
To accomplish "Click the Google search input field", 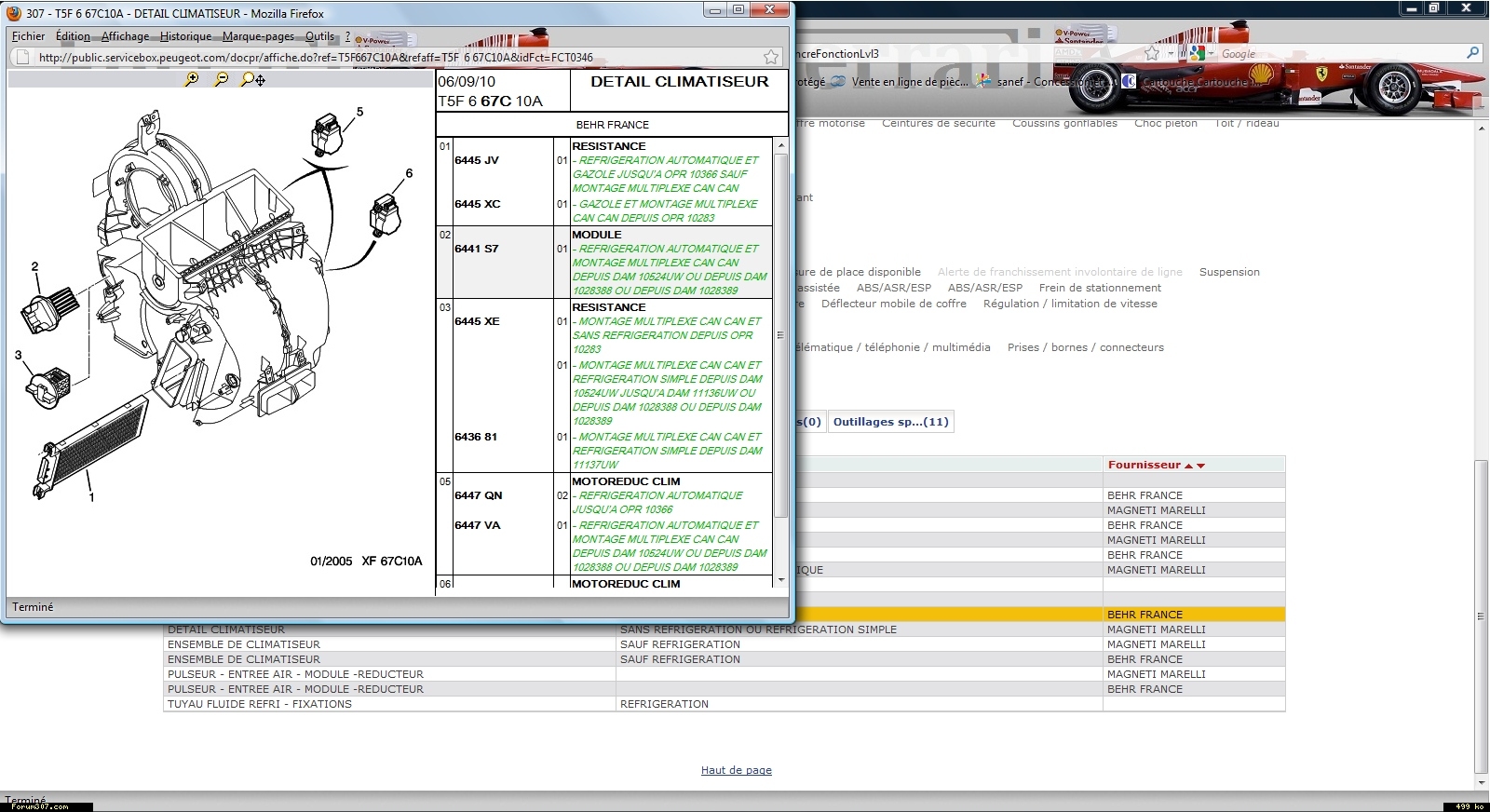I will coord(1341,54).
